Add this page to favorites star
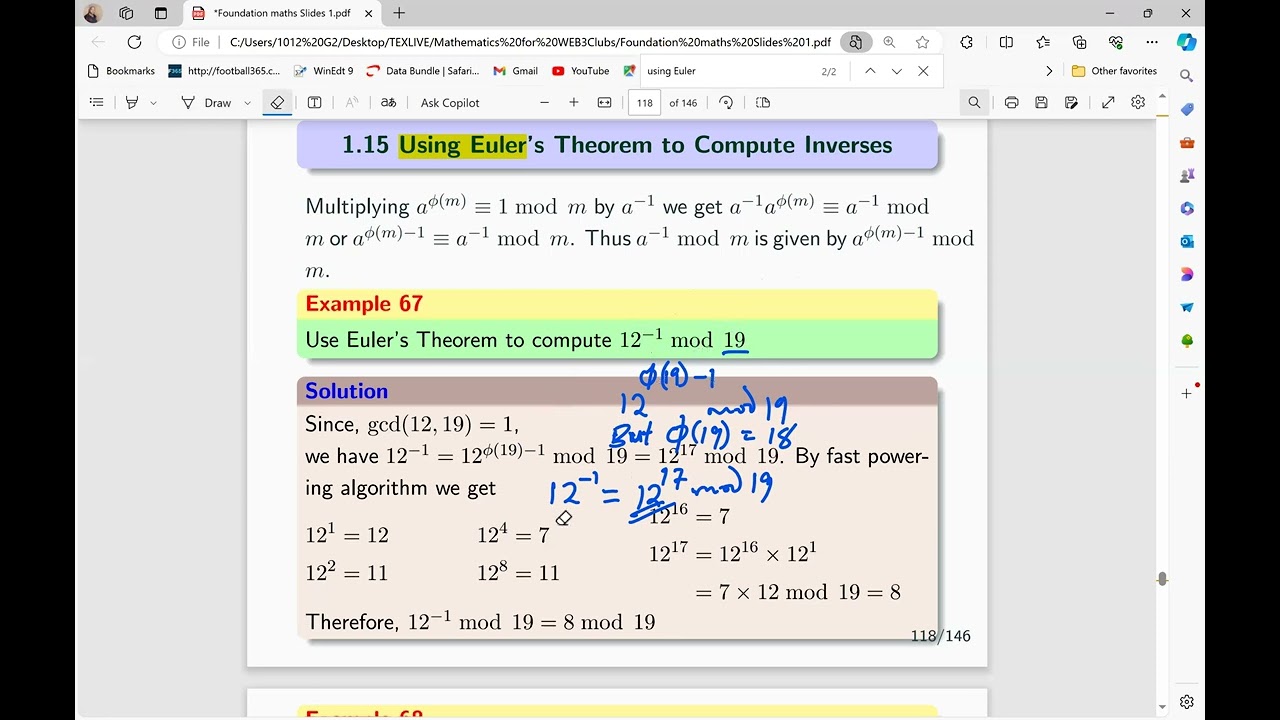 (922, 42)
